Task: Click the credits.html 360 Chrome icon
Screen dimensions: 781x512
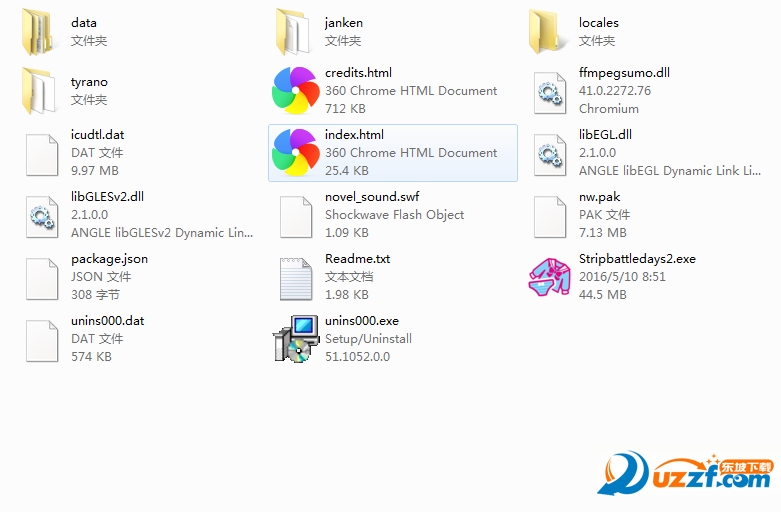Action: pyautogui.click(x=295, y=91)
